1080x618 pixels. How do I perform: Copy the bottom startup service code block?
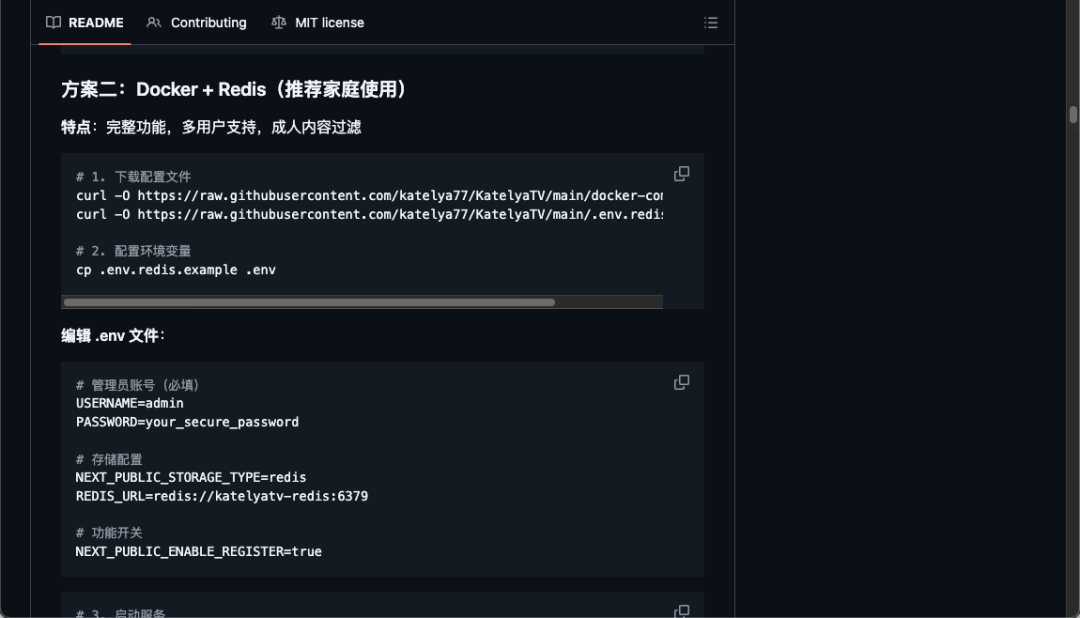pos(681,611)
